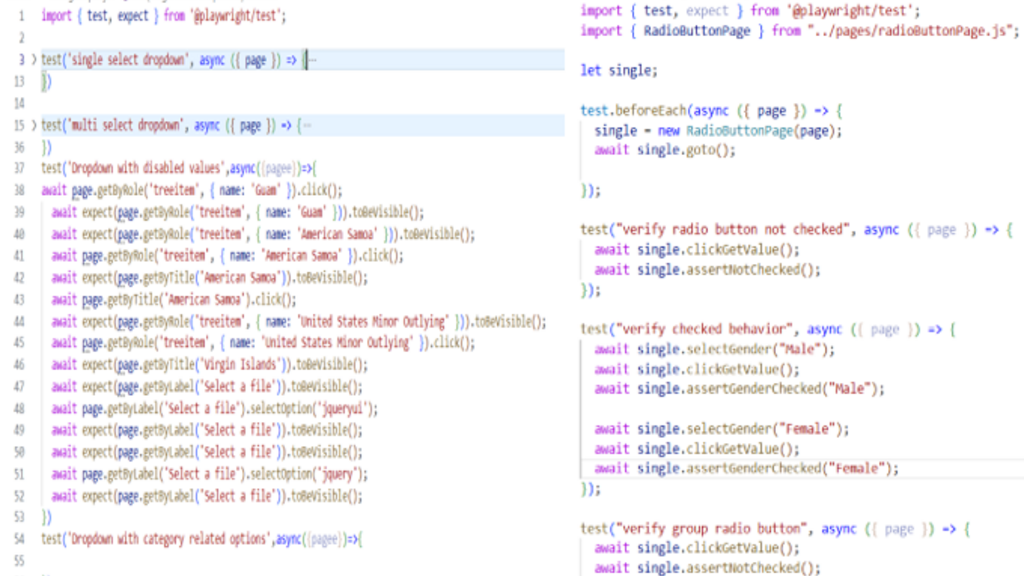Click the assertGenderChecked("Female") line
Screen dimensions: 1024x576
[x=768, y=468]
